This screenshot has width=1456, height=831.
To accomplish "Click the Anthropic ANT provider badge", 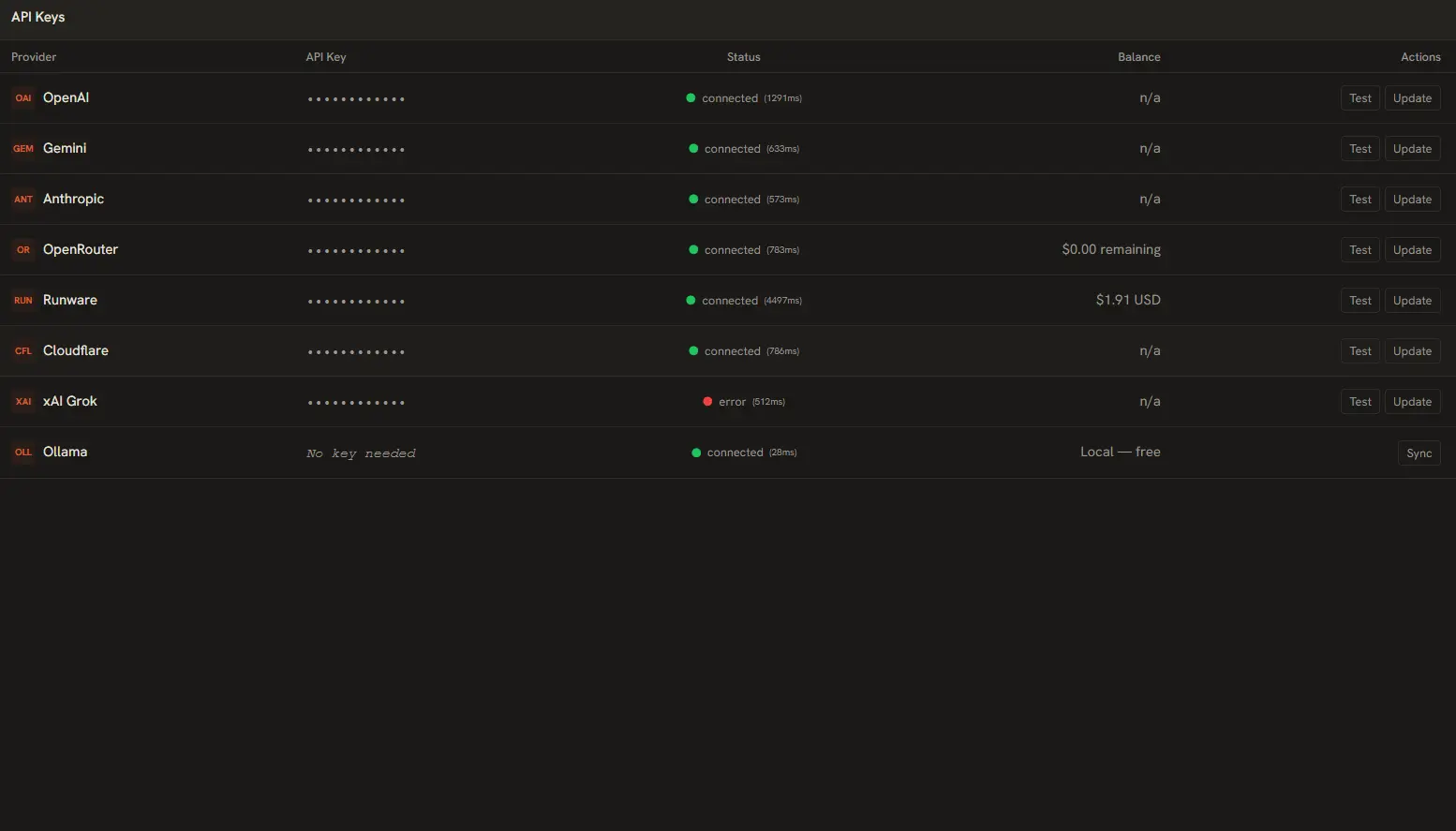I will [23, 200].
